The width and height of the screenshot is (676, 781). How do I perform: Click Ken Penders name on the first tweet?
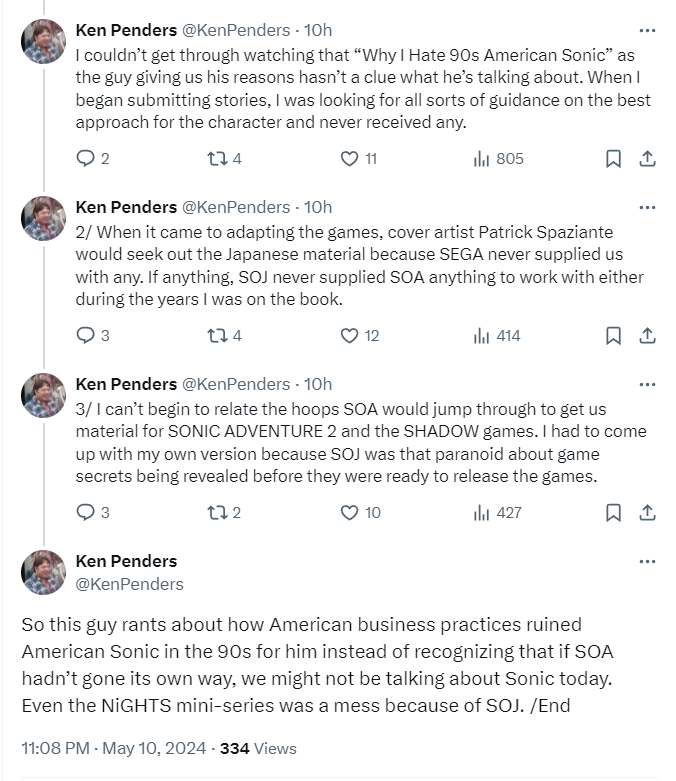click(126, 30)
